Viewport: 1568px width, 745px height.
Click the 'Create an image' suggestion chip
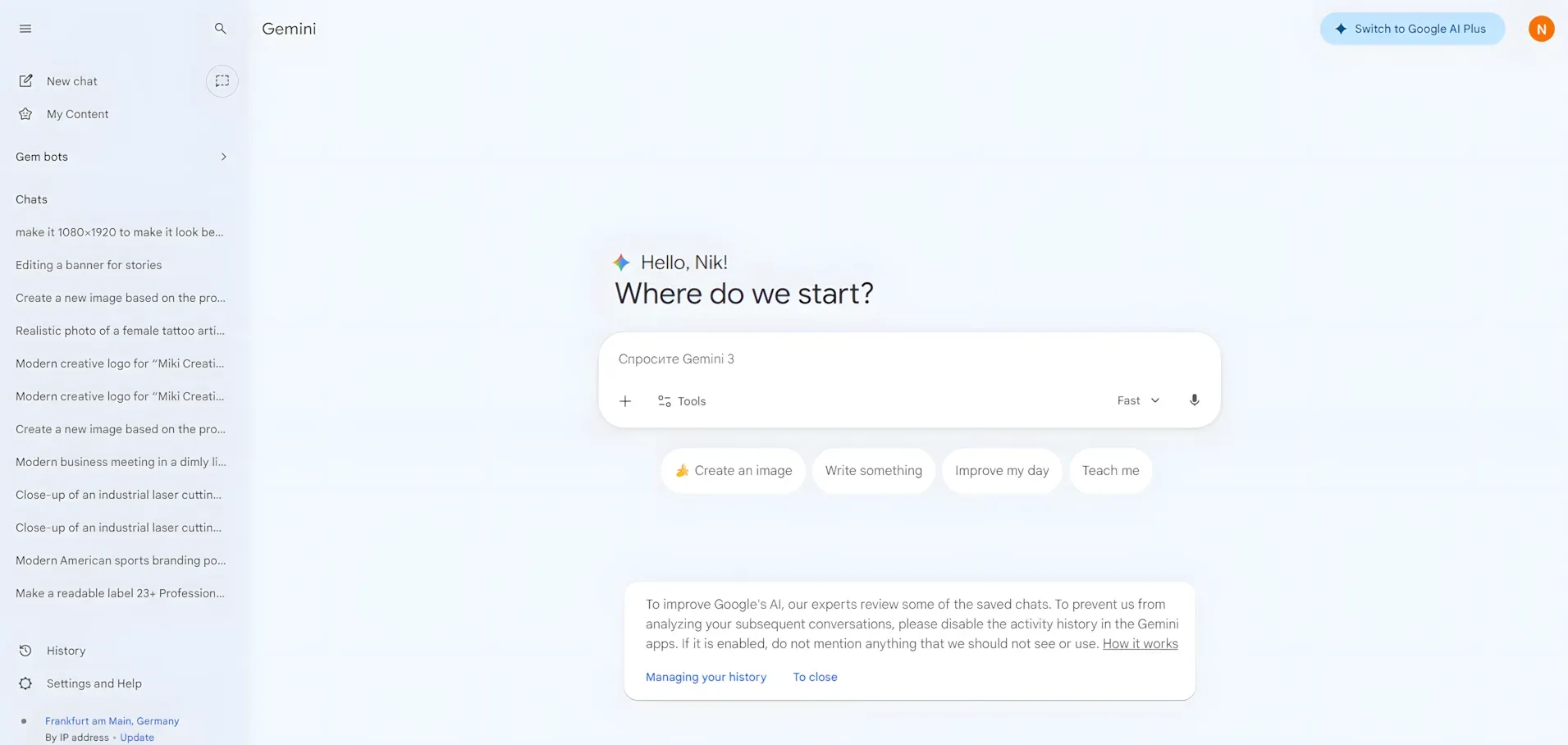point(733,470)
